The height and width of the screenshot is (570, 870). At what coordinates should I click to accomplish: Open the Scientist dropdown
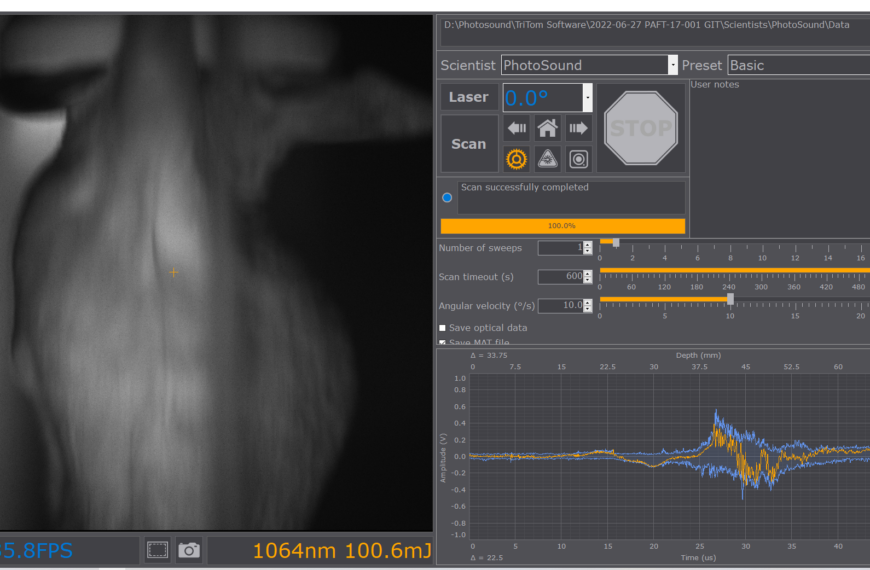[x=672, y=65]
